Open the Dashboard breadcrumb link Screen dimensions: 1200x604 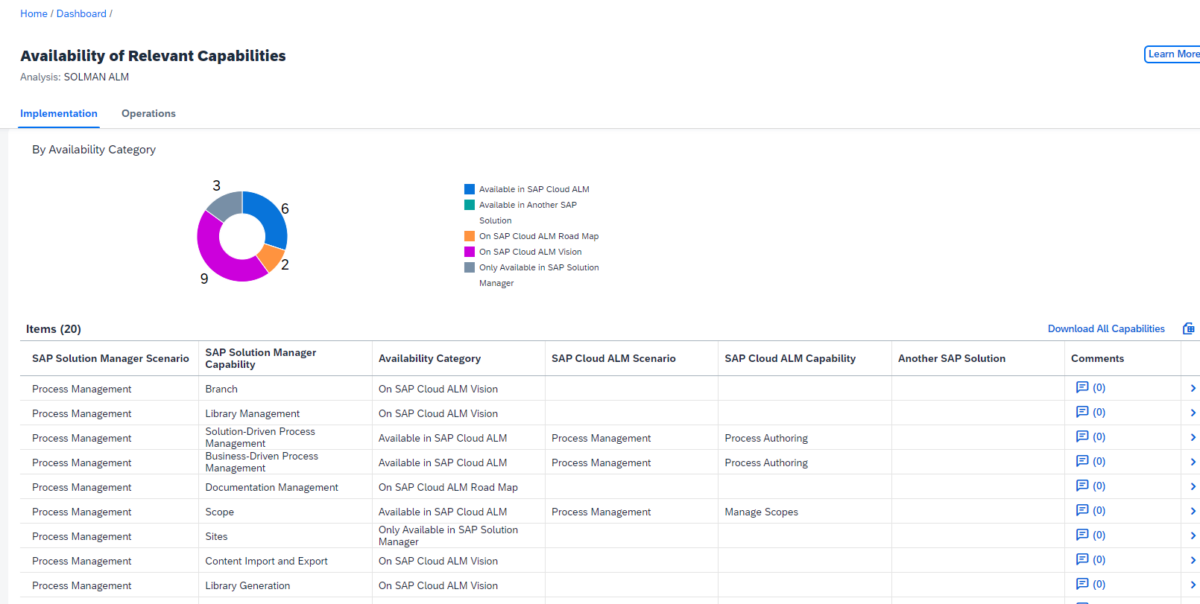click(x=80, y=13)
